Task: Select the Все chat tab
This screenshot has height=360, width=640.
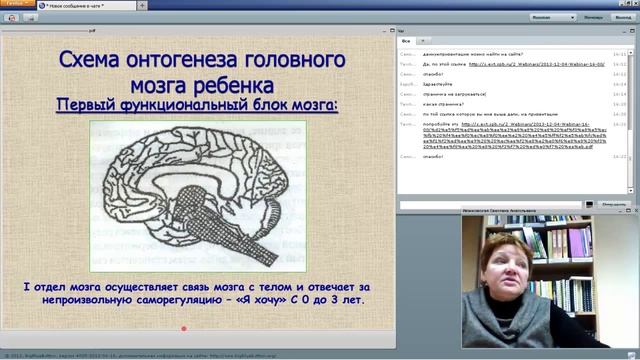Action: click(x=406, y=41)
